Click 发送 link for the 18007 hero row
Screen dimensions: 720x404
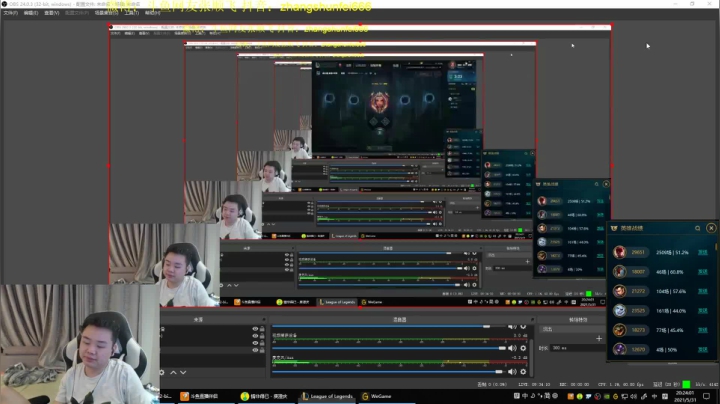703,272
